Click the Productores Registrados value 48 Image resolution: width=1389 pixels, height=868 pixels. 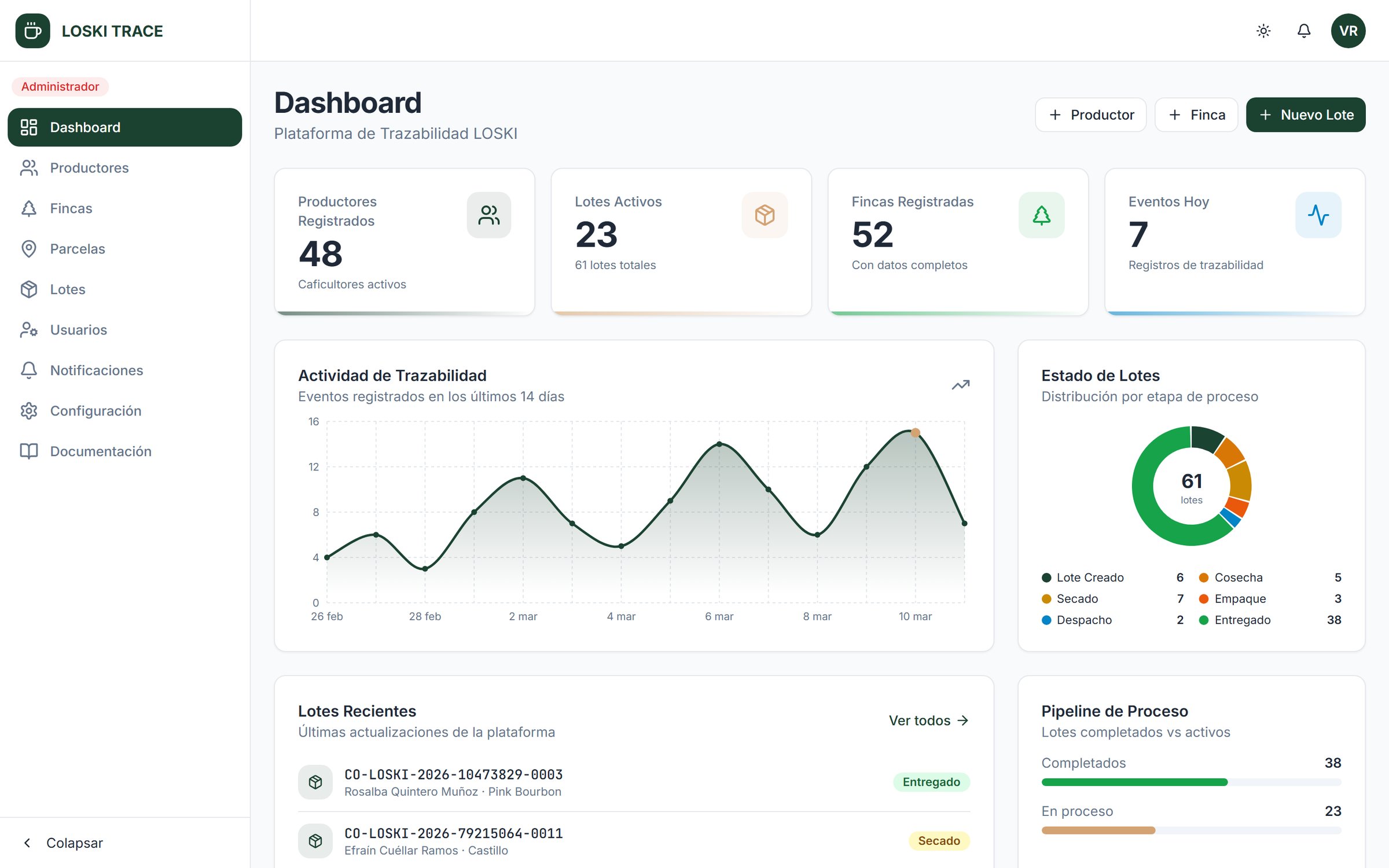[320, 253]
